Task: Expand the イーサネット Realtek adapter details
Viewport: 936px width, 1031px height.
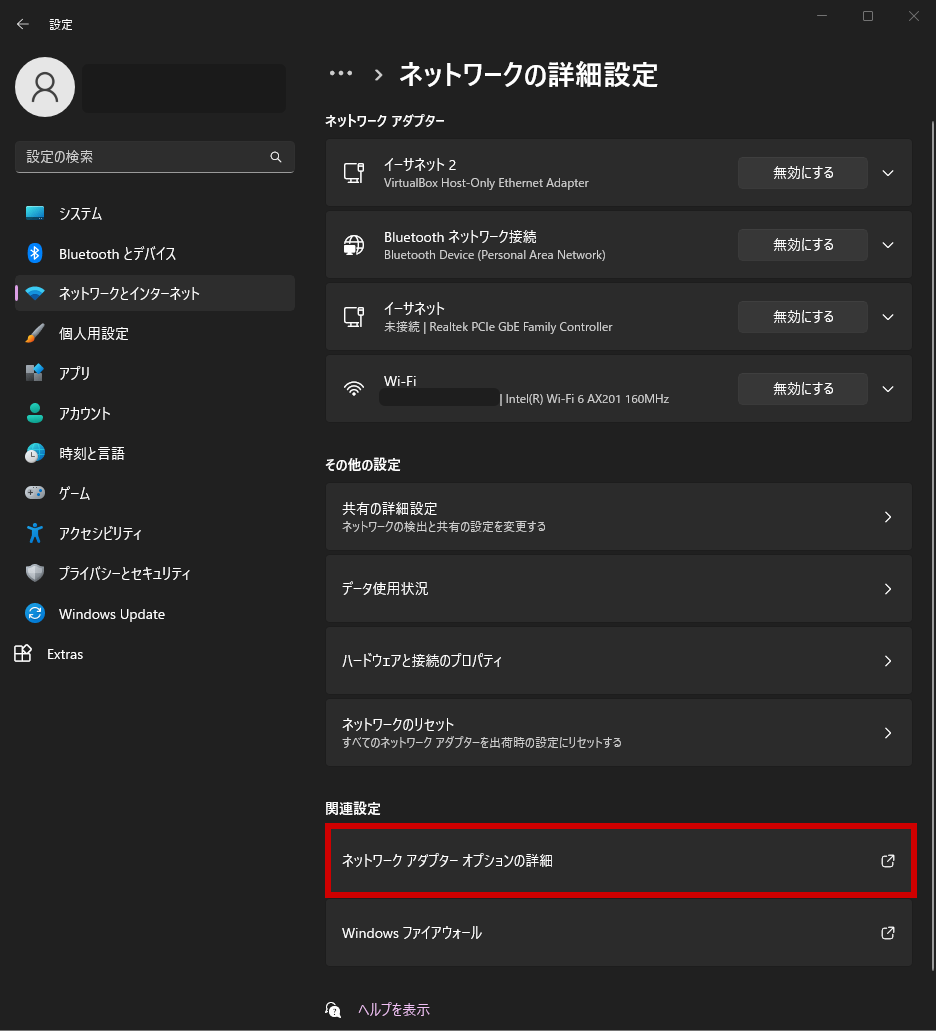Action: (887, 317)
